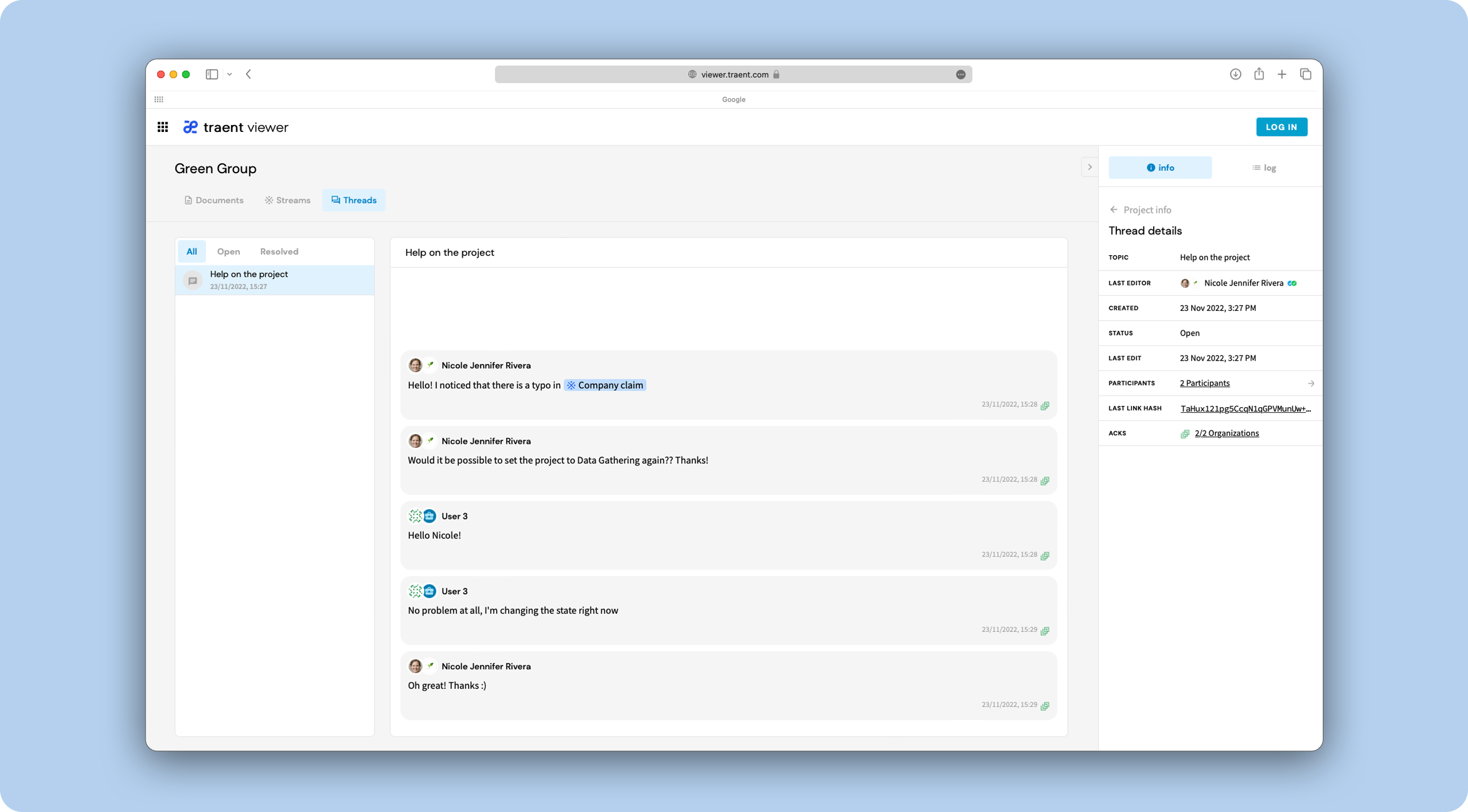Click the speech bubble icon in thread list
Viewport: 1468px width, 812px height.
[x=193, y=280]
